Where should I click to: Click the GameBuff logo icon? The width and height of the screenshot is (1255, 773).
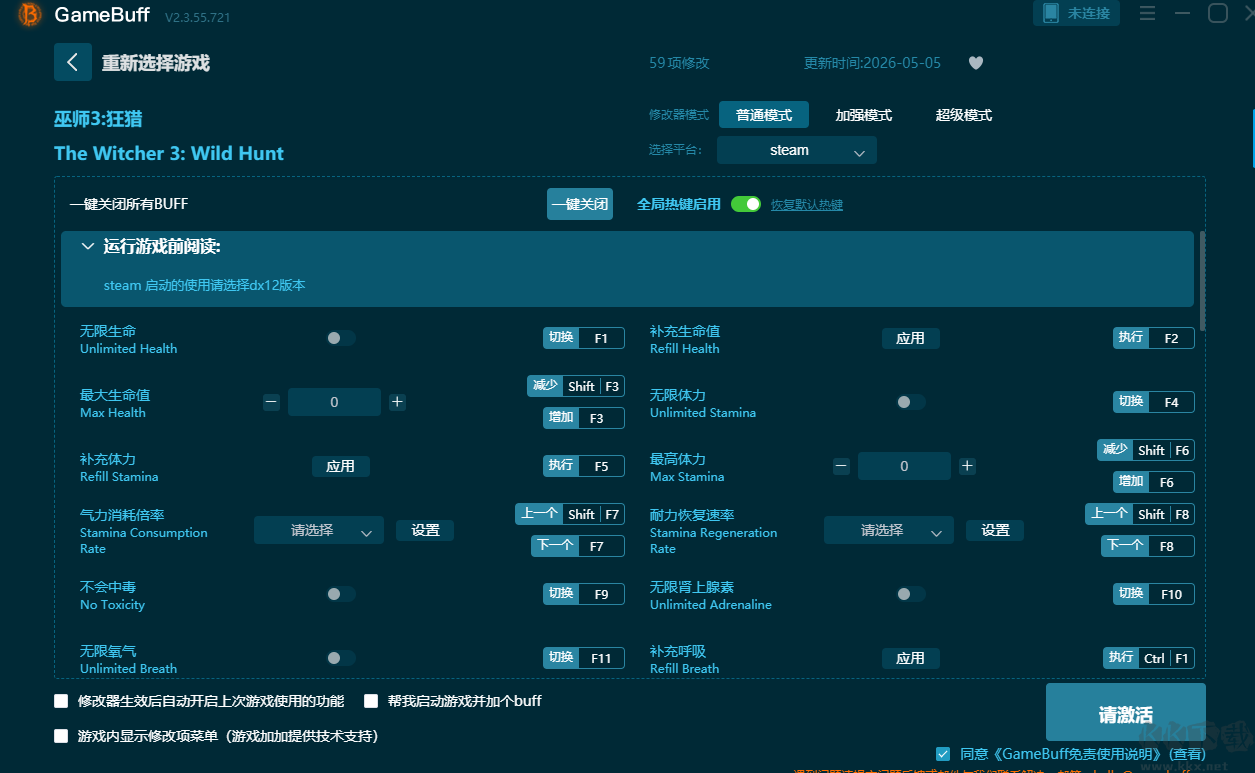pyautogui.click(x=30, y=14)
